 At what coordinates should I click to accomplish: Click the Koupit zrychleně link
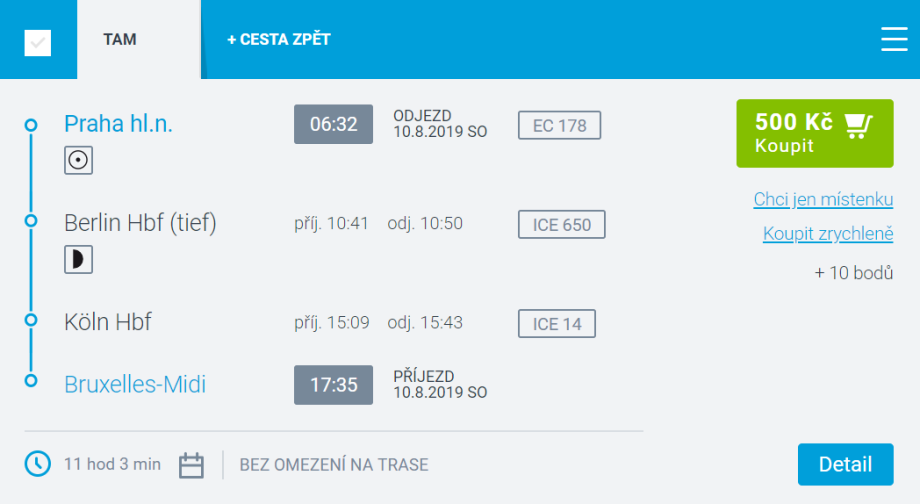click(x=828, y=234)
